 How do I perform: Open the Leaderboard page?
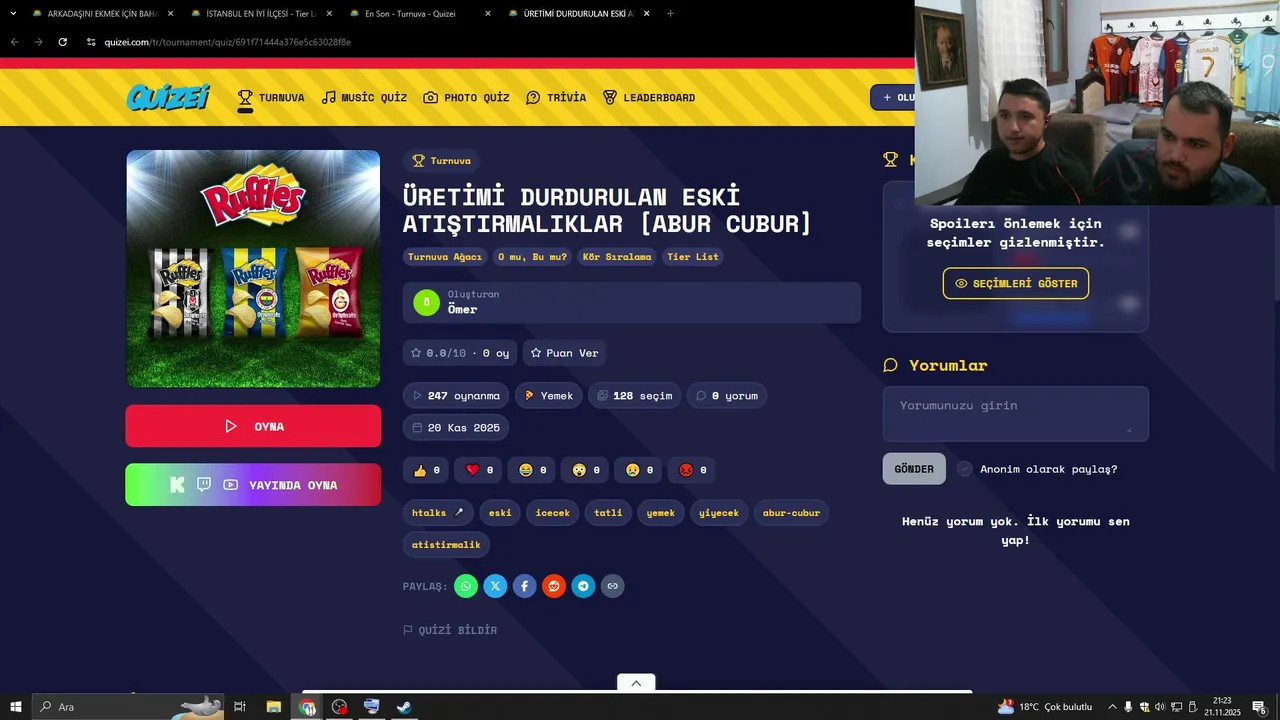[x=649, y=97]
